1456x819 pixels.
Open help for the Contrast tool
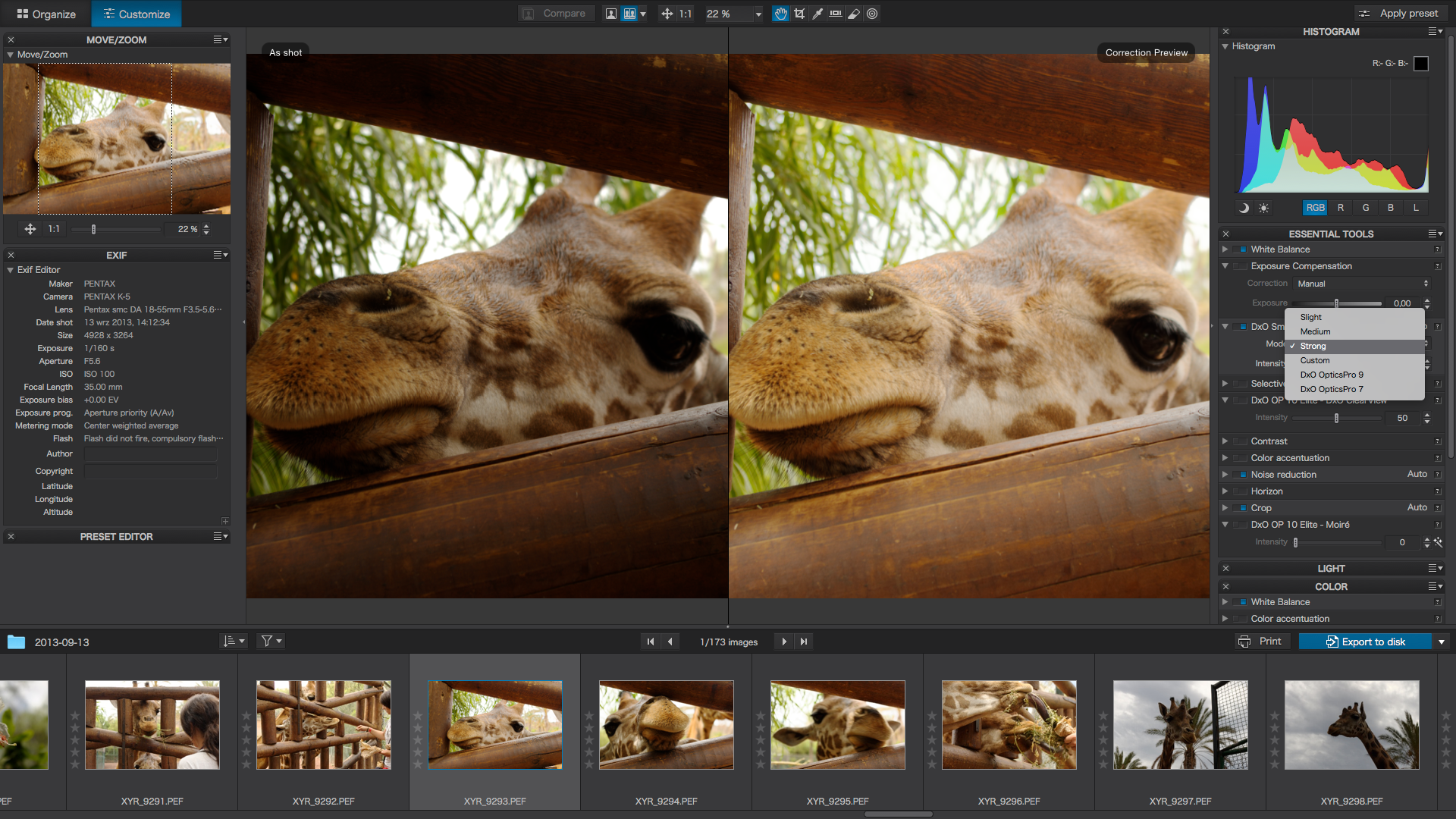tap(1438, 441)
